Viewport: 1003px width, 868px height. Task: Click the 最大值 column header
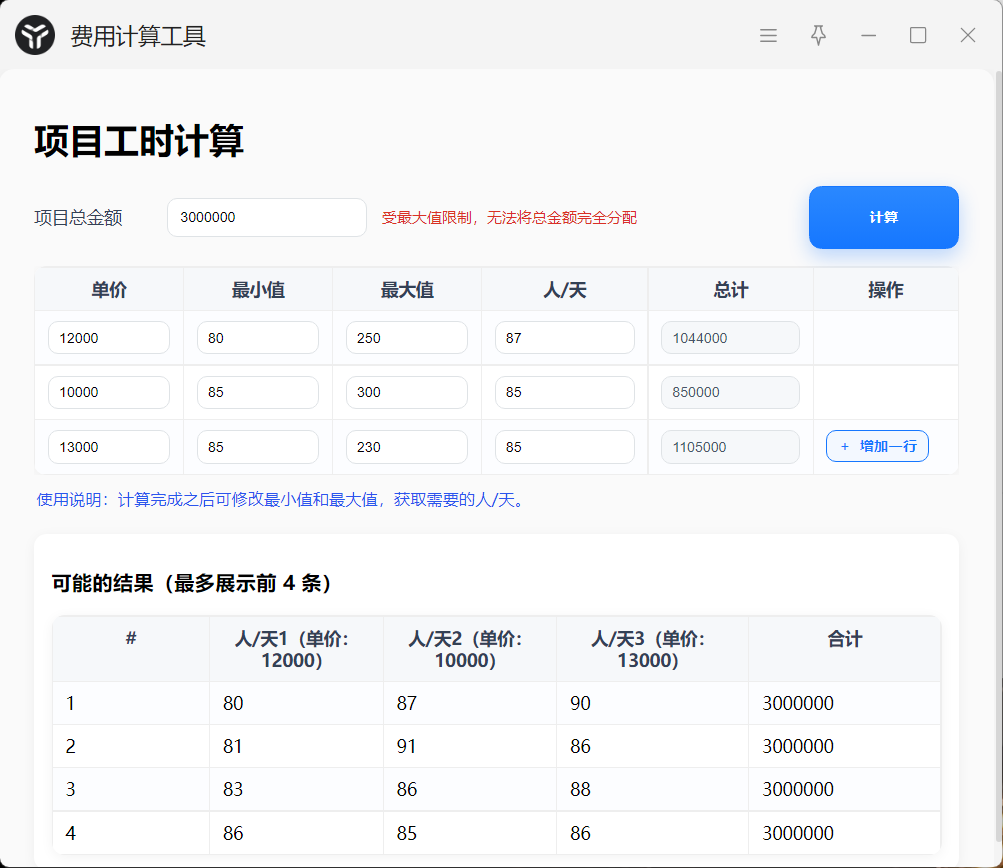coord(407,290)
